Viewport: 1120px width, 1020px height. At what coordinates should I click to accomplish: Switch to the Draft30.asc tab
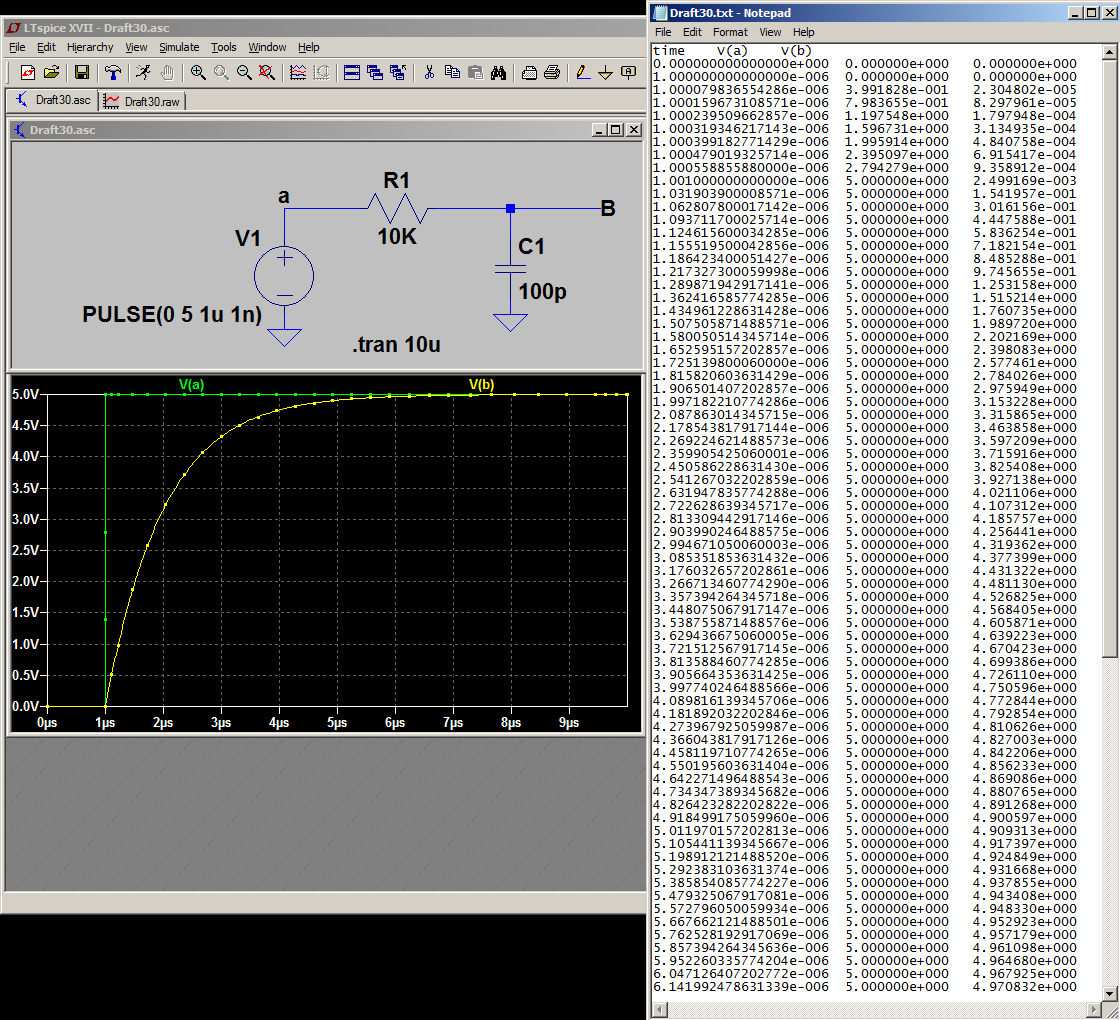tap(53, 101)
